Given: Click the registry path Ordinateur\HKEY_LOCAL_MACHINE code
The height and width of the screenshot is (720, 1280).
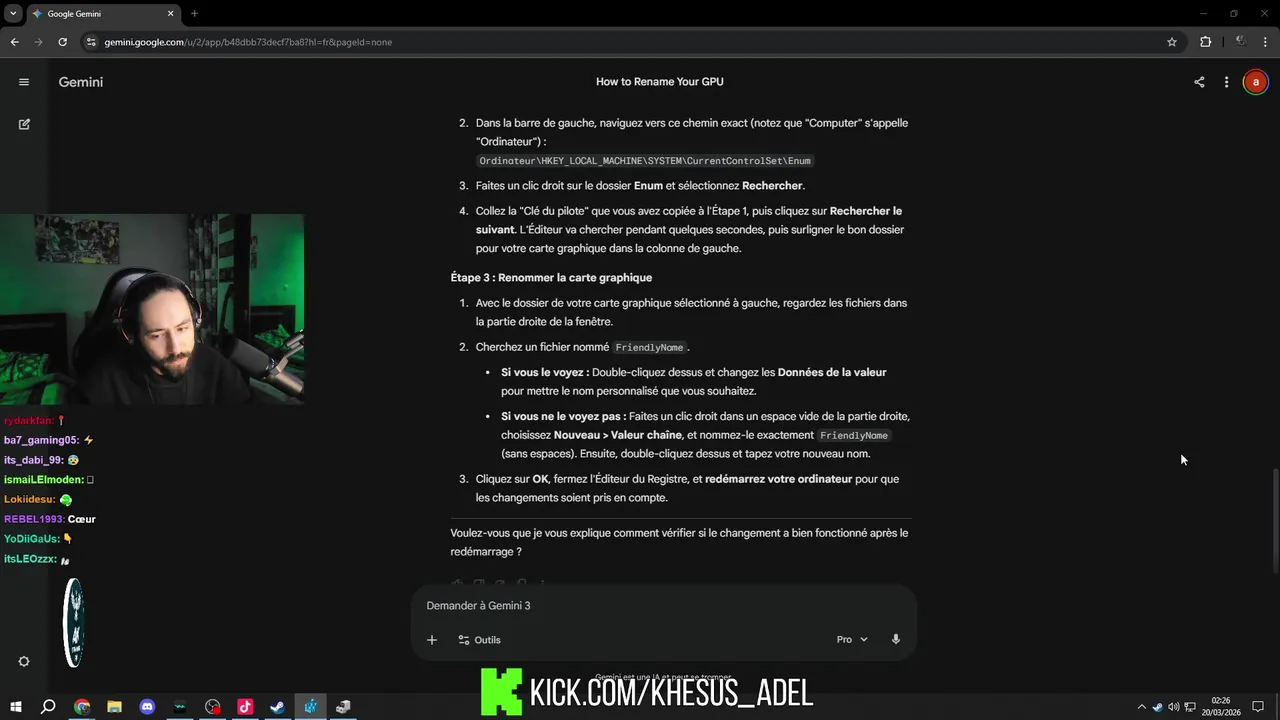Looking at the screenshot, I should (645, 161).
